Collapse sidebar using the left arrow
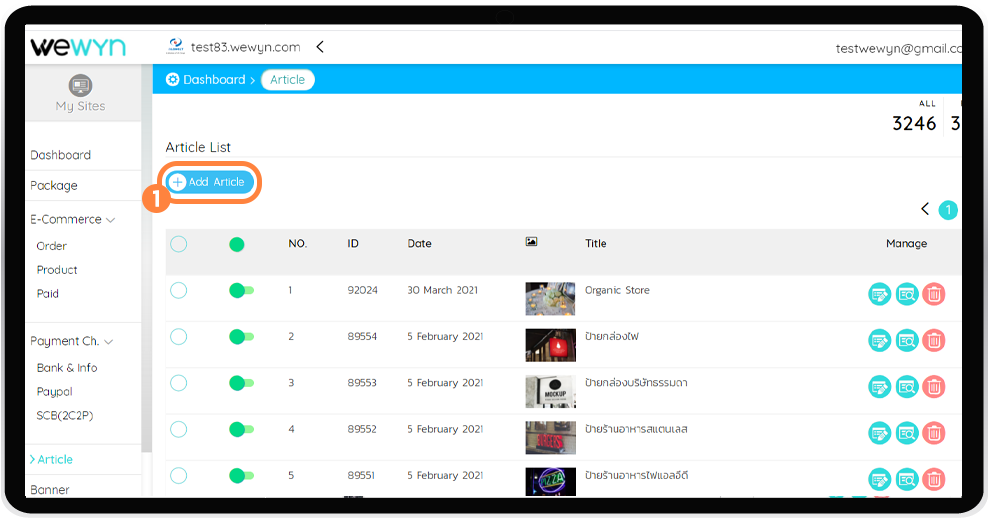The width and height of the screenshot is (990, 521). (x=320, y=47)
